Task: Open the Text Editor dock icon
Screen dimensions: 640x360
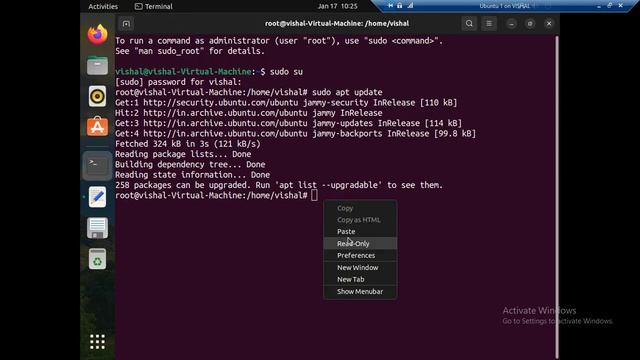Action: tap(97, 197)
